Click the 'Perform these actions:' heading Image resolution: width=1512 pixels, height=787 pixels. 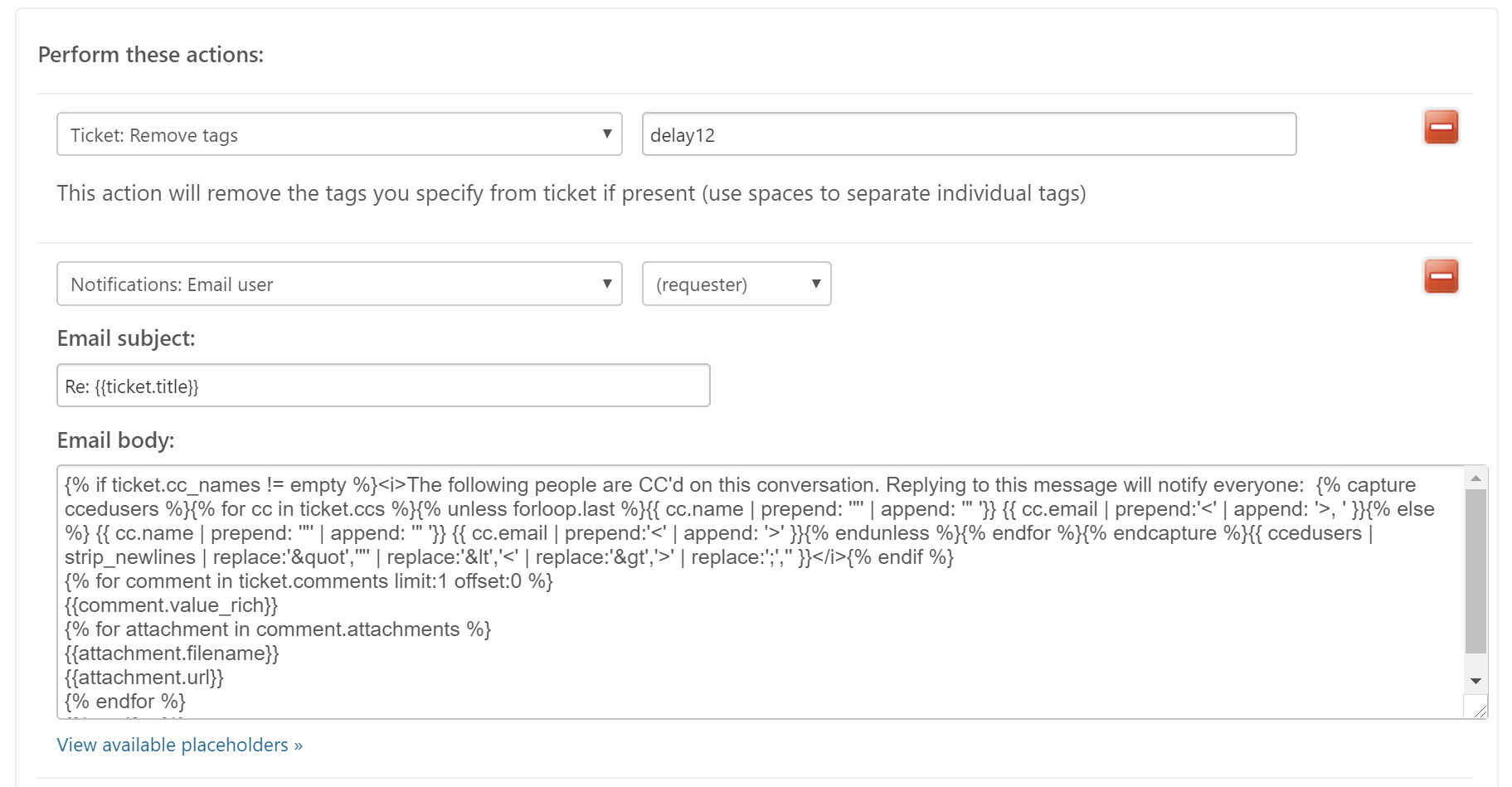tap(151, 55)
